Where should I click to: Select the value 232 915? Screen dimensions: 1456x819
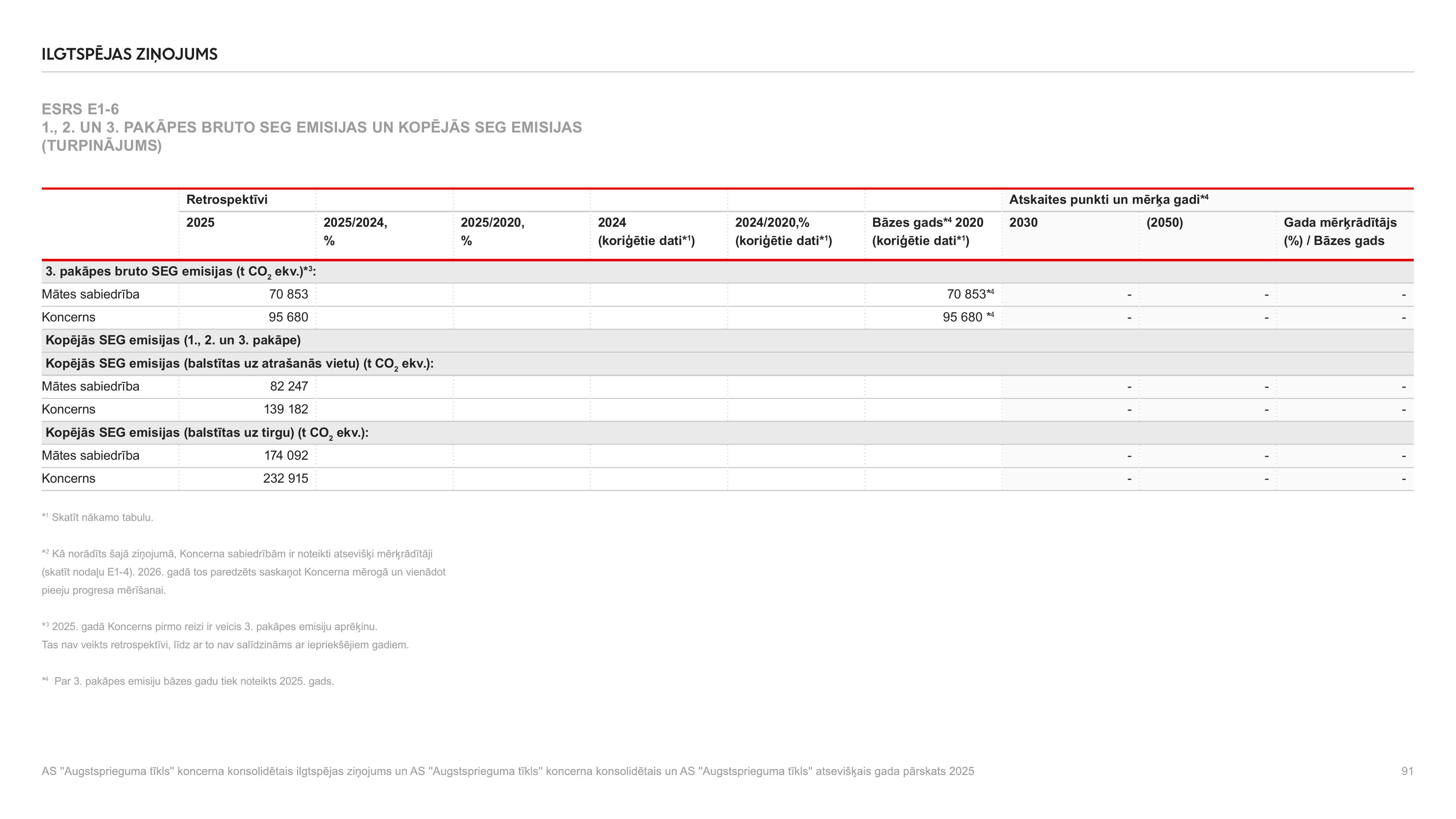(285, 479)
